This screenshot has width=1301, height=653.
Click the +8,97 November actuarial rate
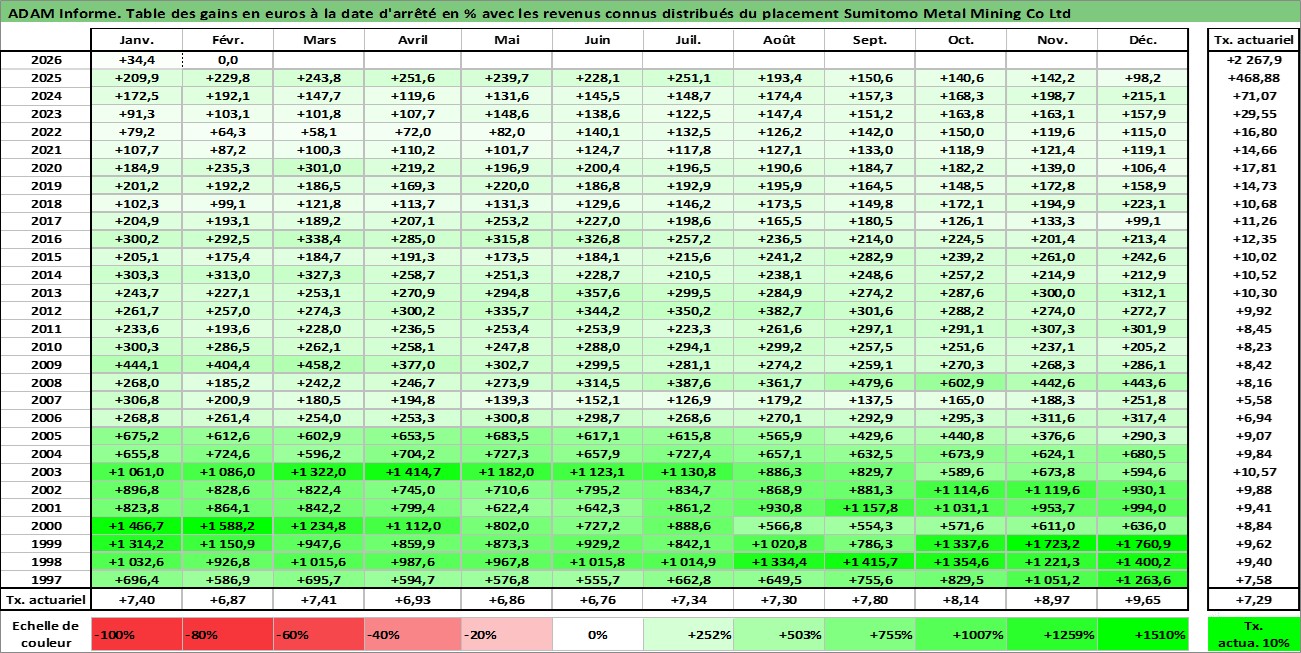point(1051,600)
